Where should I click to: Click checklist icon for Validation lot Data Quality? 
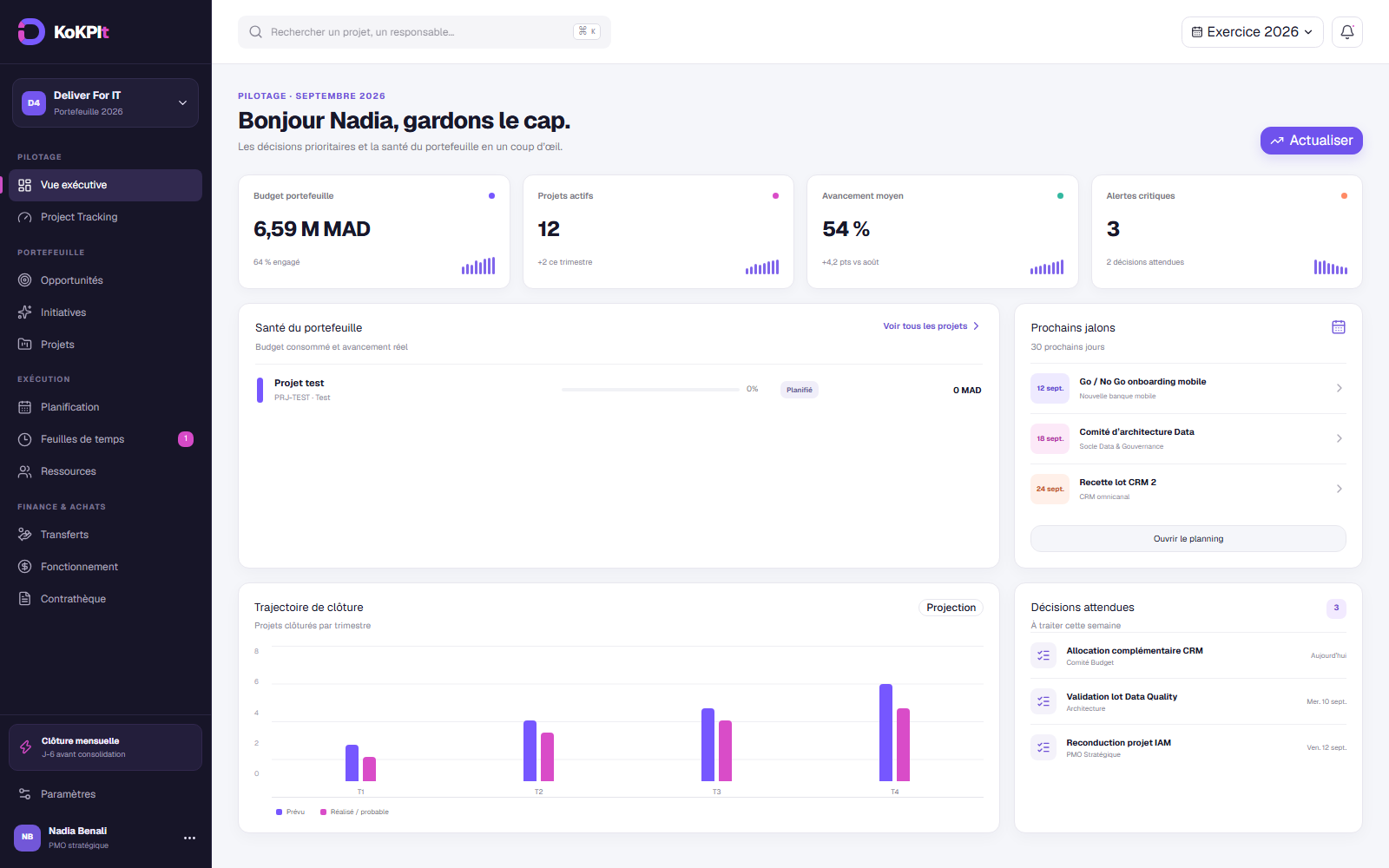pyautogui.click(x=1043, y=701)
